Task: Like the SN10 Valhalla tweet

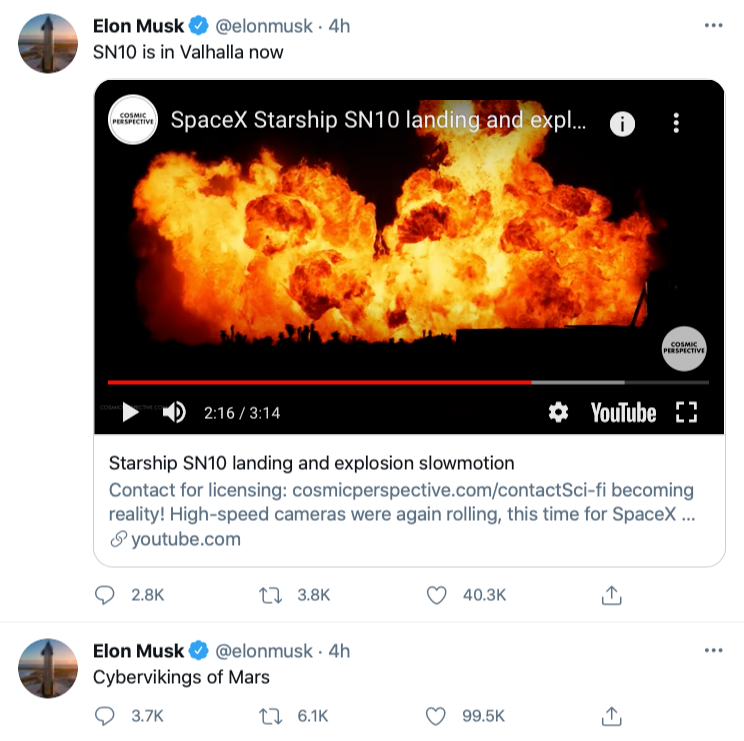Action: pyautogui.click(x=436, y=595)
